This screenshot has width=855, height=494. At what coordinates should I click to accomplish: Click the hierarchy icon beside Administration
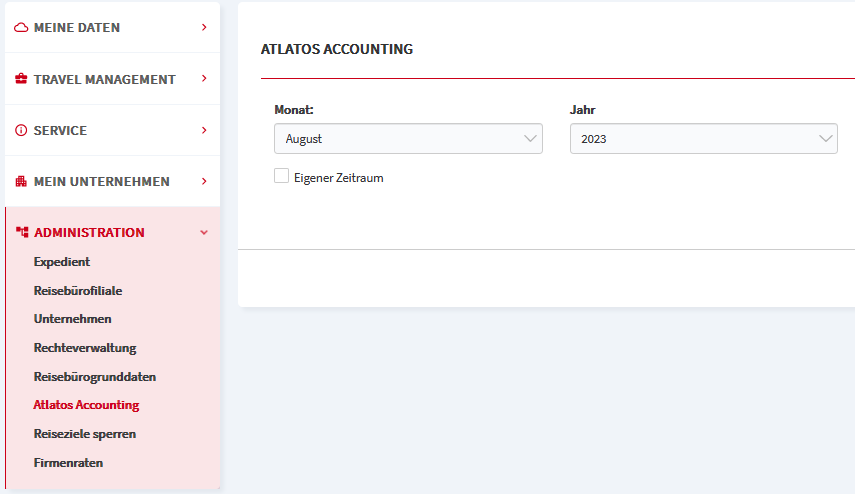pos(22,232)
